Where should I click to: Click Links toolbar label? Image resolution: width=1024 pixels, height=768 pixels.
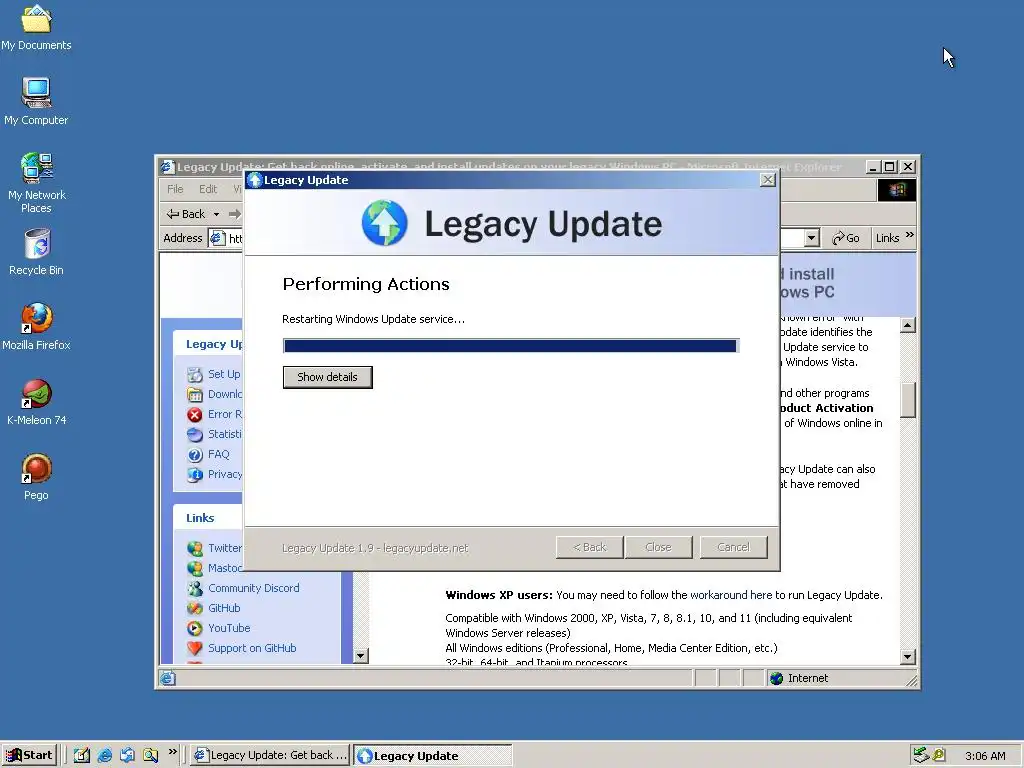click(887, 238)
